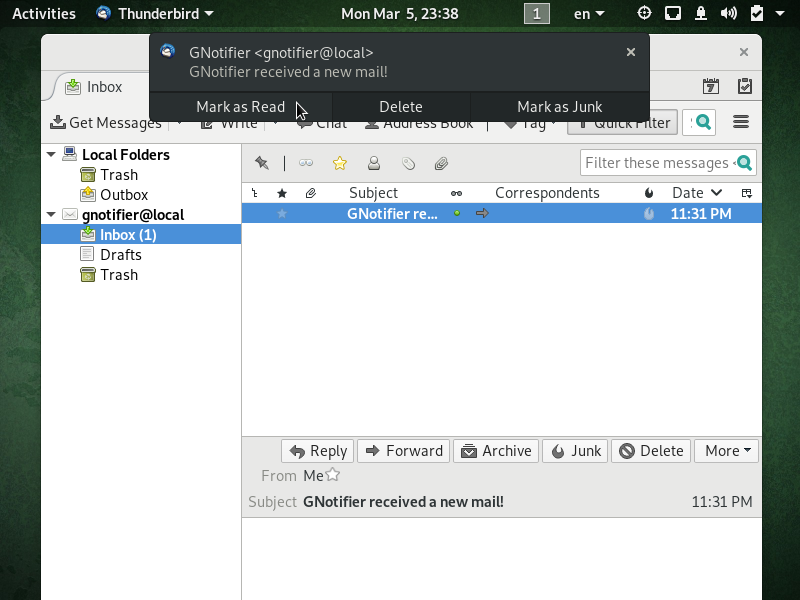This screenshot has height=600, width=800.
Task: Open the Activities overview
Action: pyautogui.click(x=44, y=13)
